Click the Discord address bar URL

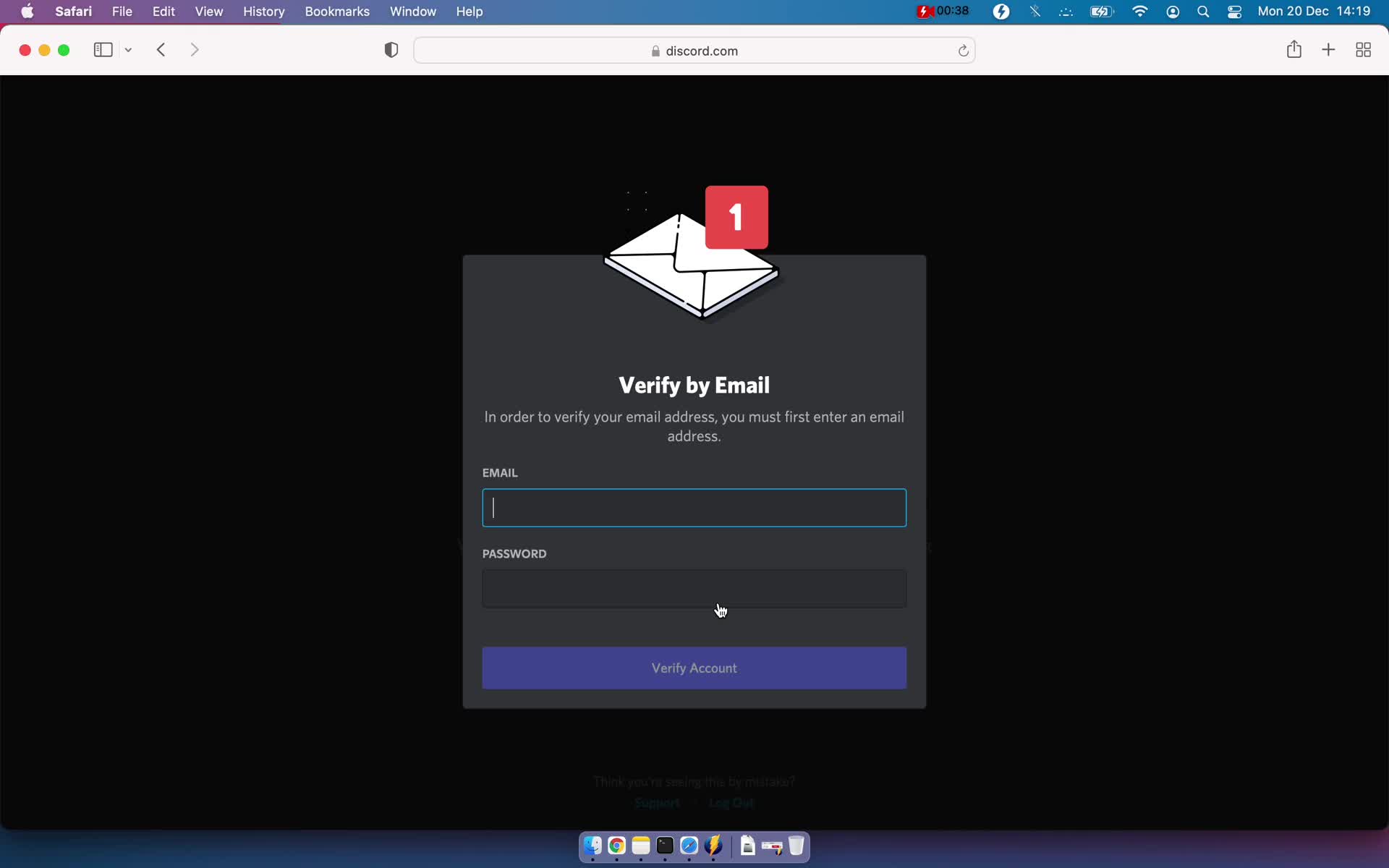[x=701, y=50]
